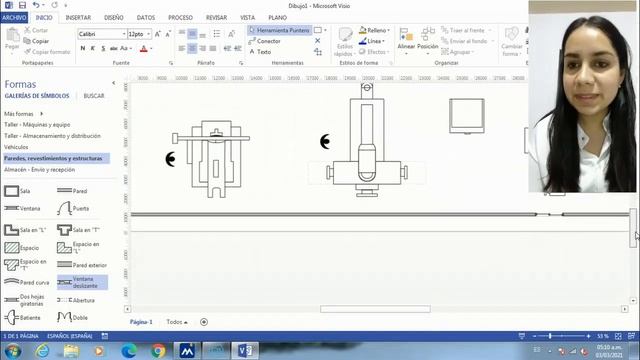
Task: Open the Calibri font name combo box
Action: tap(102, 34)
